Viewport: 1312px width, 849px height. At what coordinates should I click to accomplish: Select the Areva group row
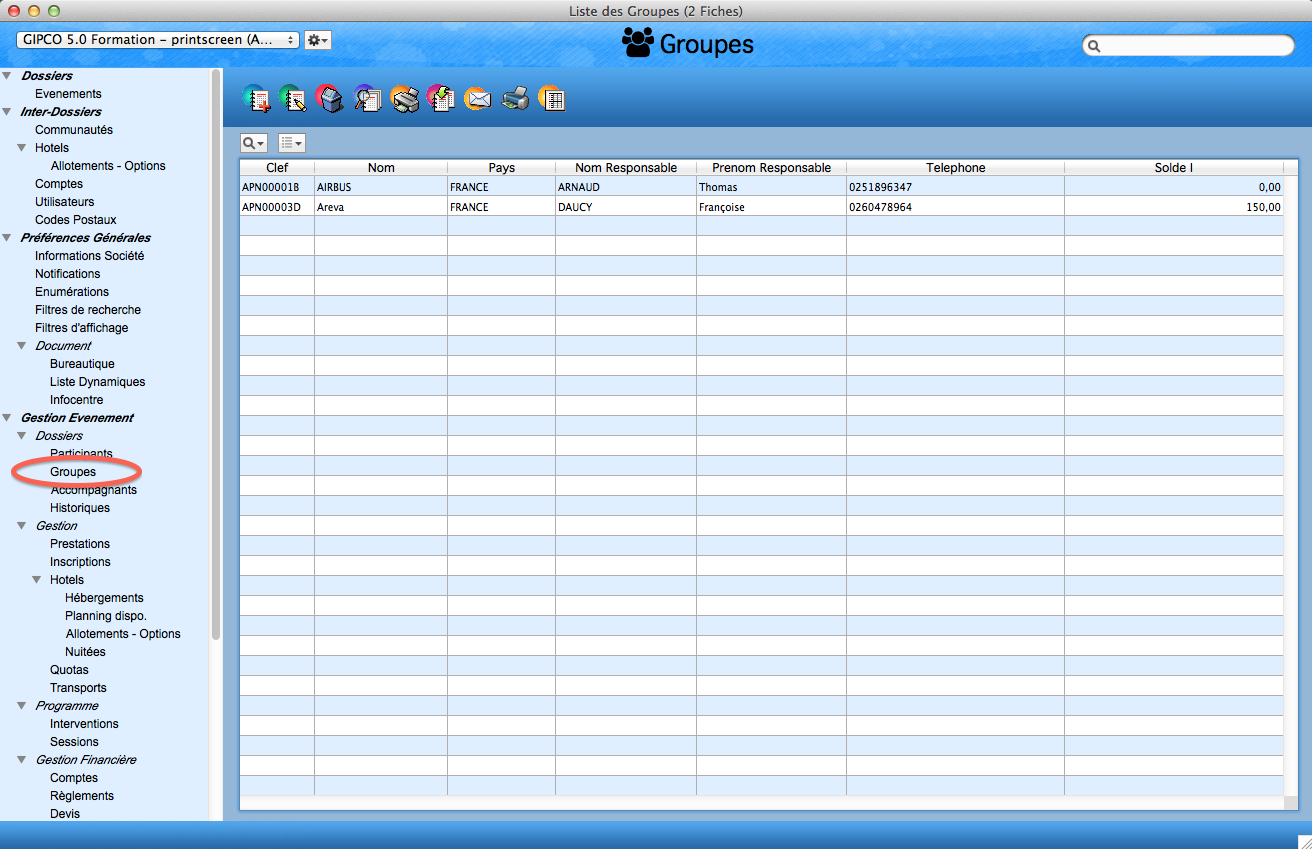point(761,207)
